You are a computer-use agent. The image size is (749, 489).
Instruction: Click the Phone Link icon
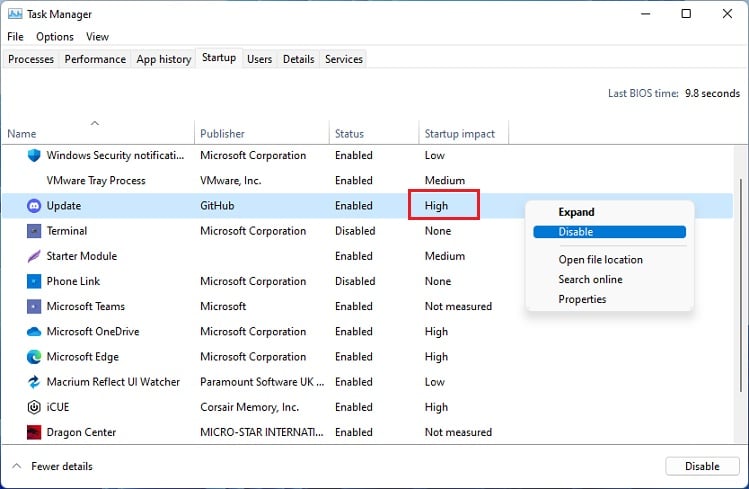click(34, 281)
